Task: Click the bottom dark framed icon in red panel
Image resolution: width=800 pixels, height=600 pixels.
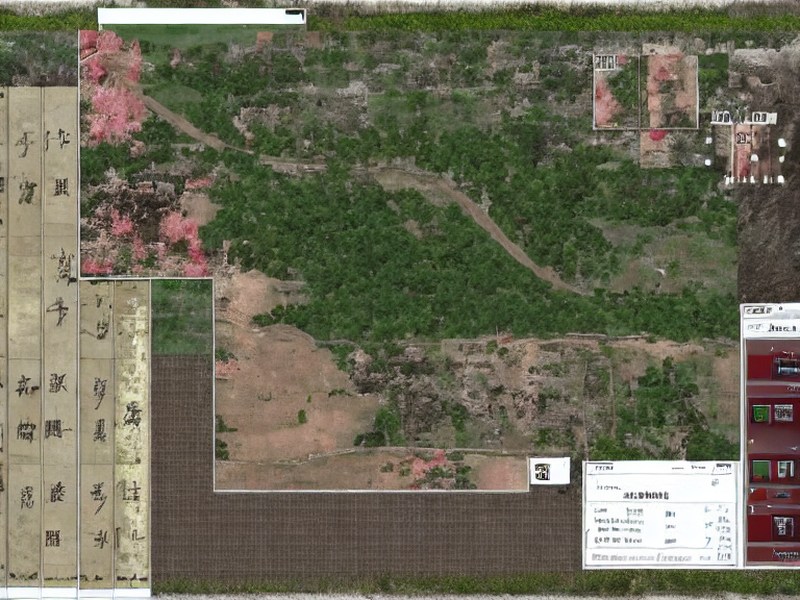Action: coord(783,526)
